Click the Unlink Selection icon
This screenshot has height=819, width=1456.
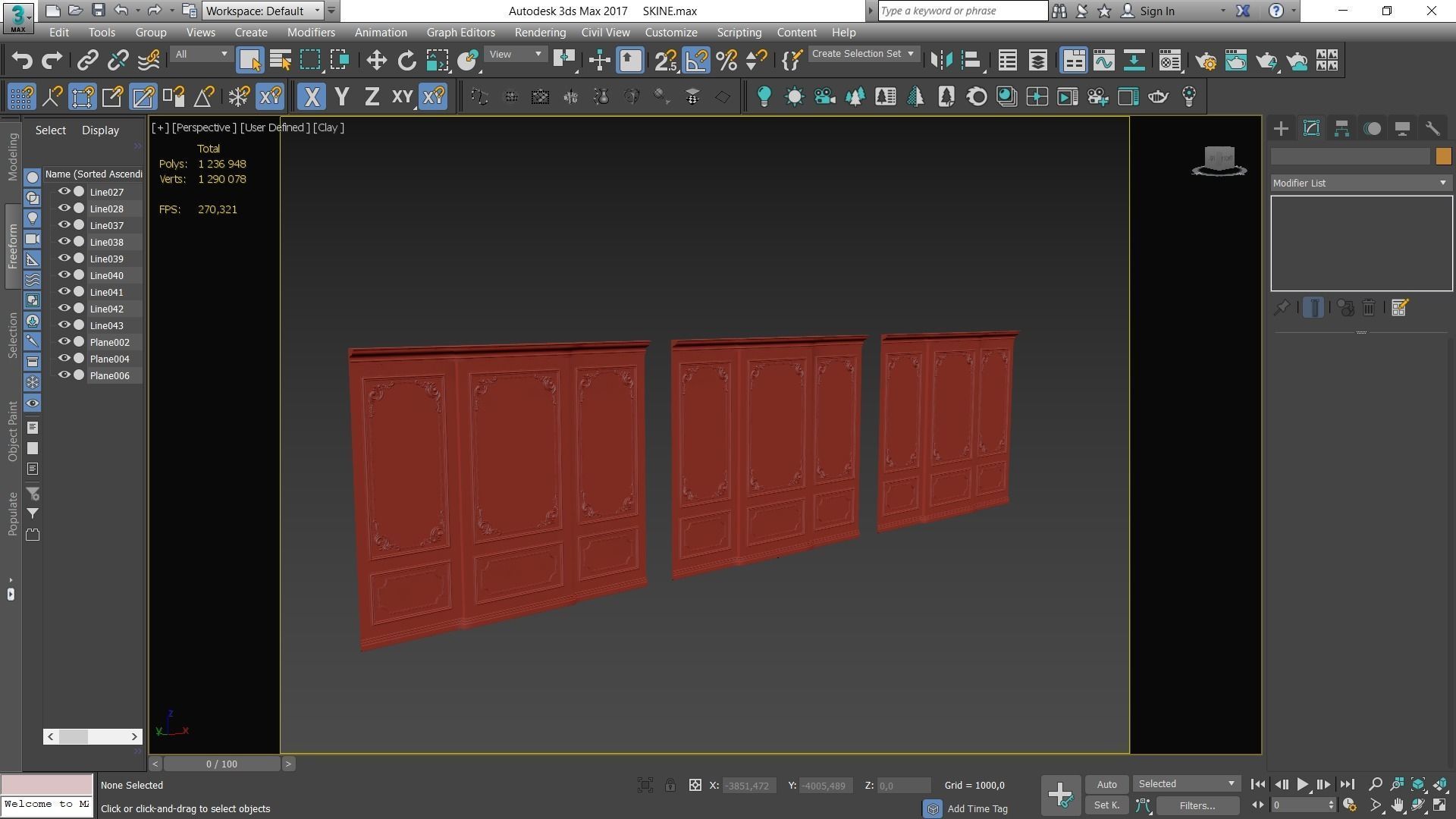(118, 61)
